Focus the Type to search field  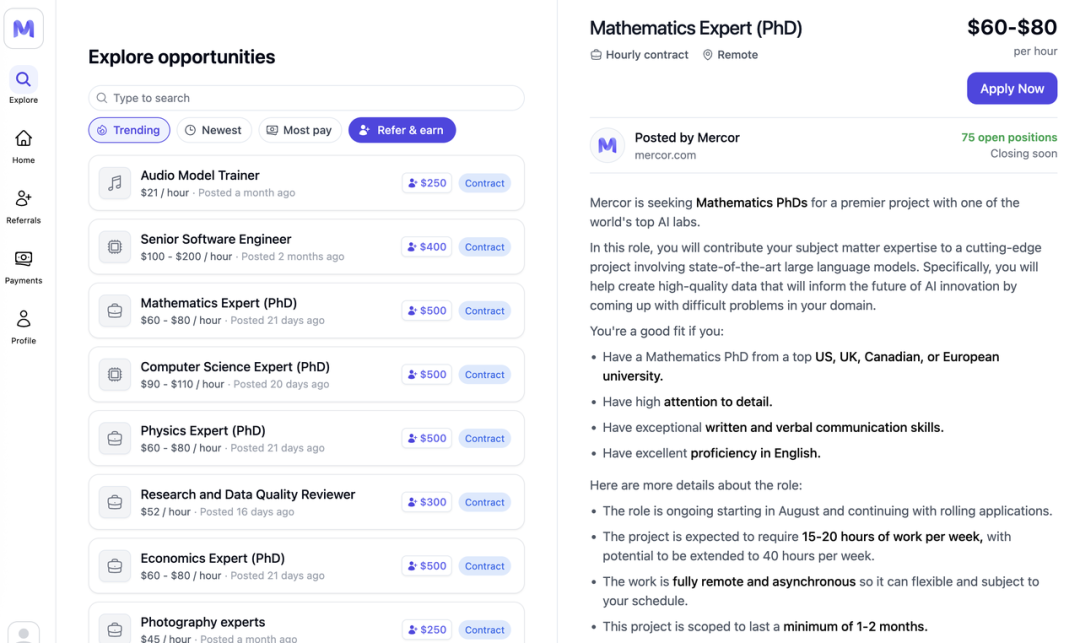[306, 98]
